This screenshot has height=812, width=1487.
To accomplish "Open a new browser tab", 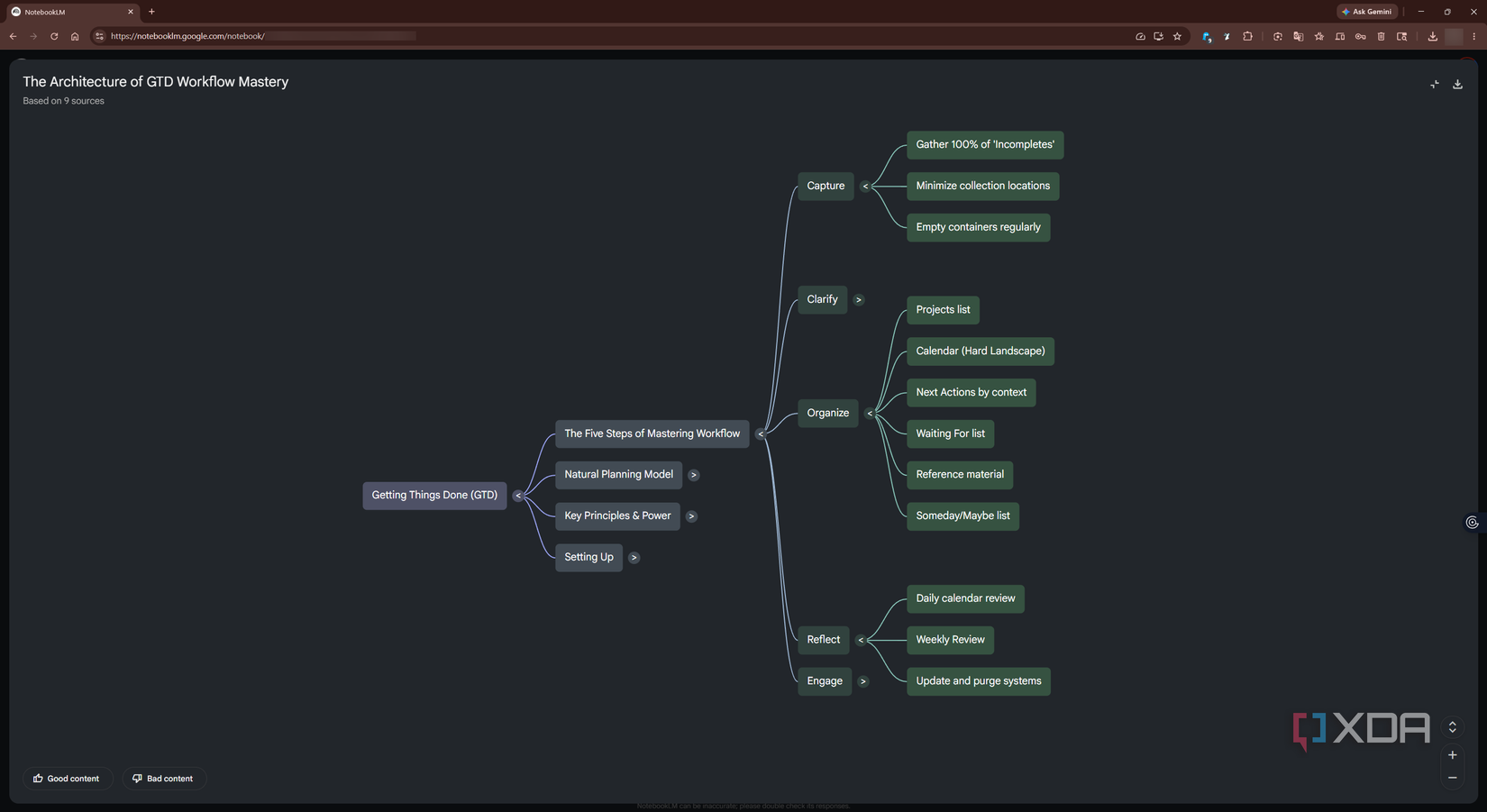I will click(x=151, y=12).
